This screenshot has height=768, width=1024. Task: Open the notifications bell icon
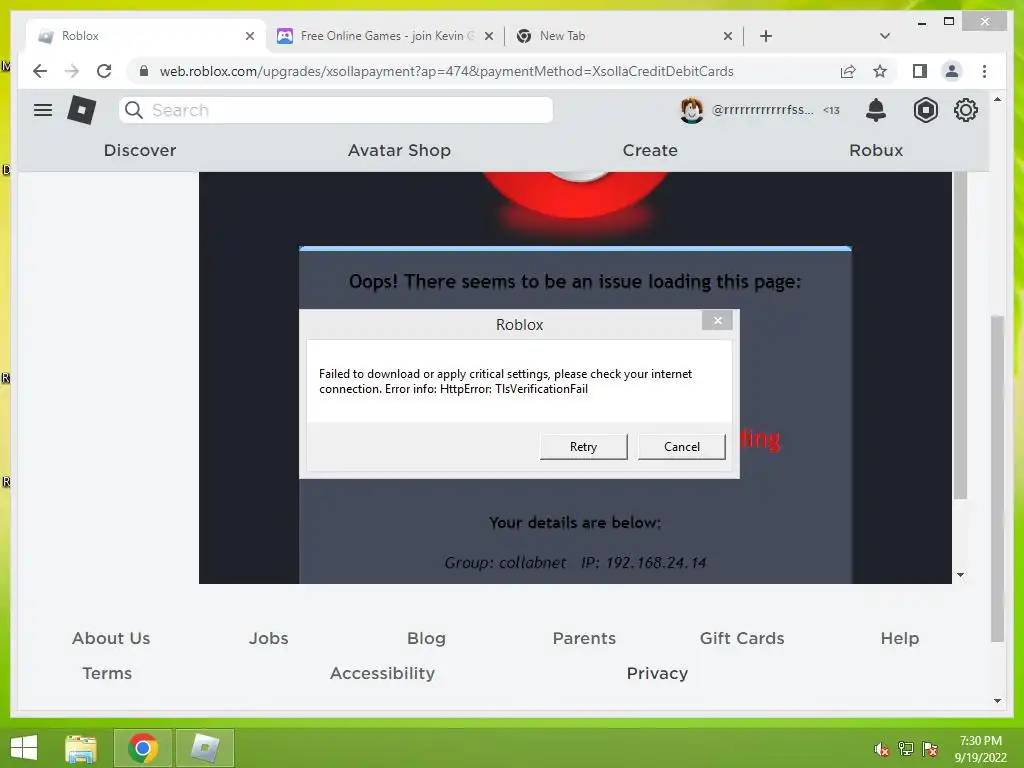(x=876, y=110)
